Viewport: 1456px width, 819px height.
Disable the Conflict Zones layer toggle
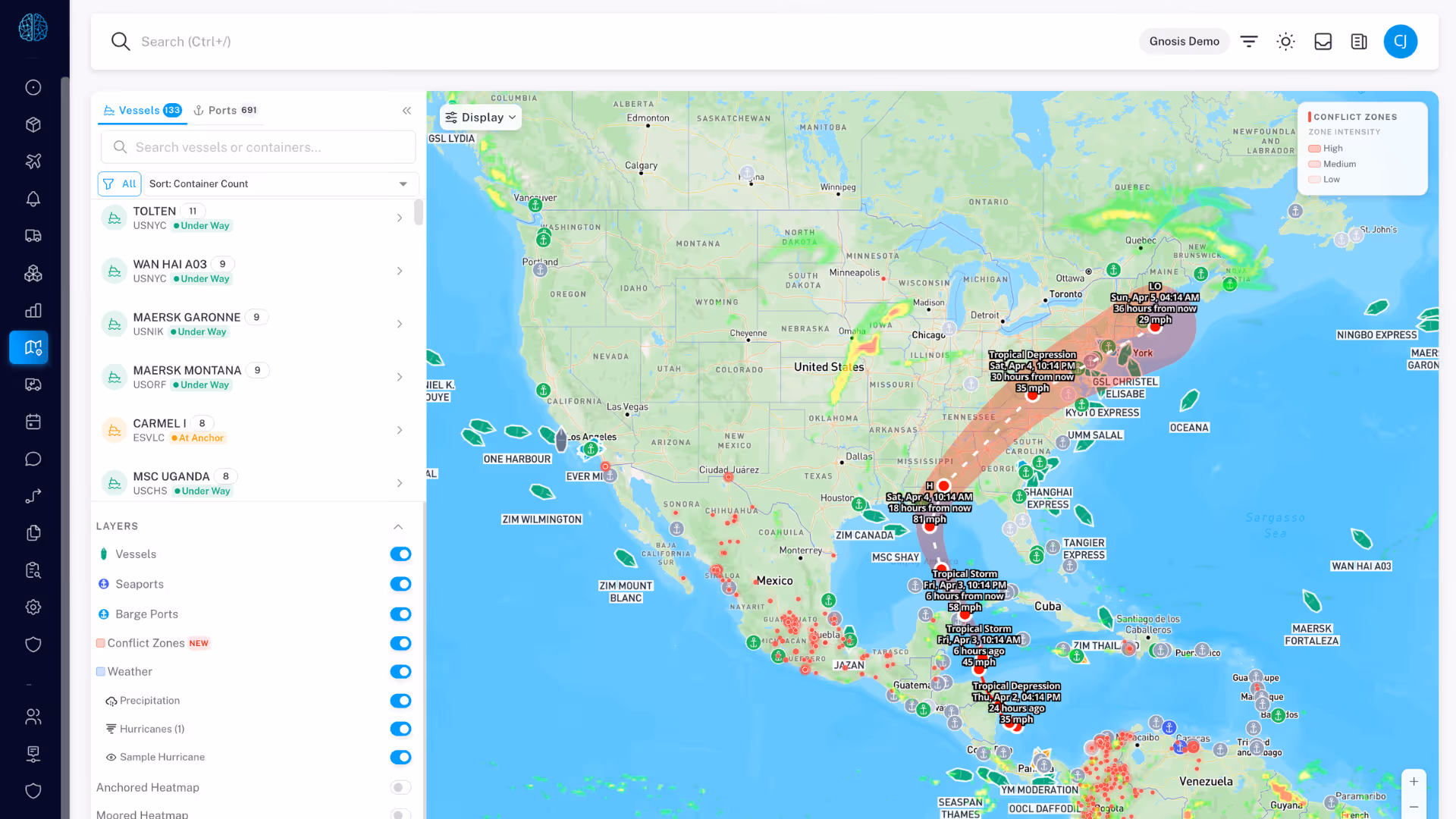[x=400, y=643]
